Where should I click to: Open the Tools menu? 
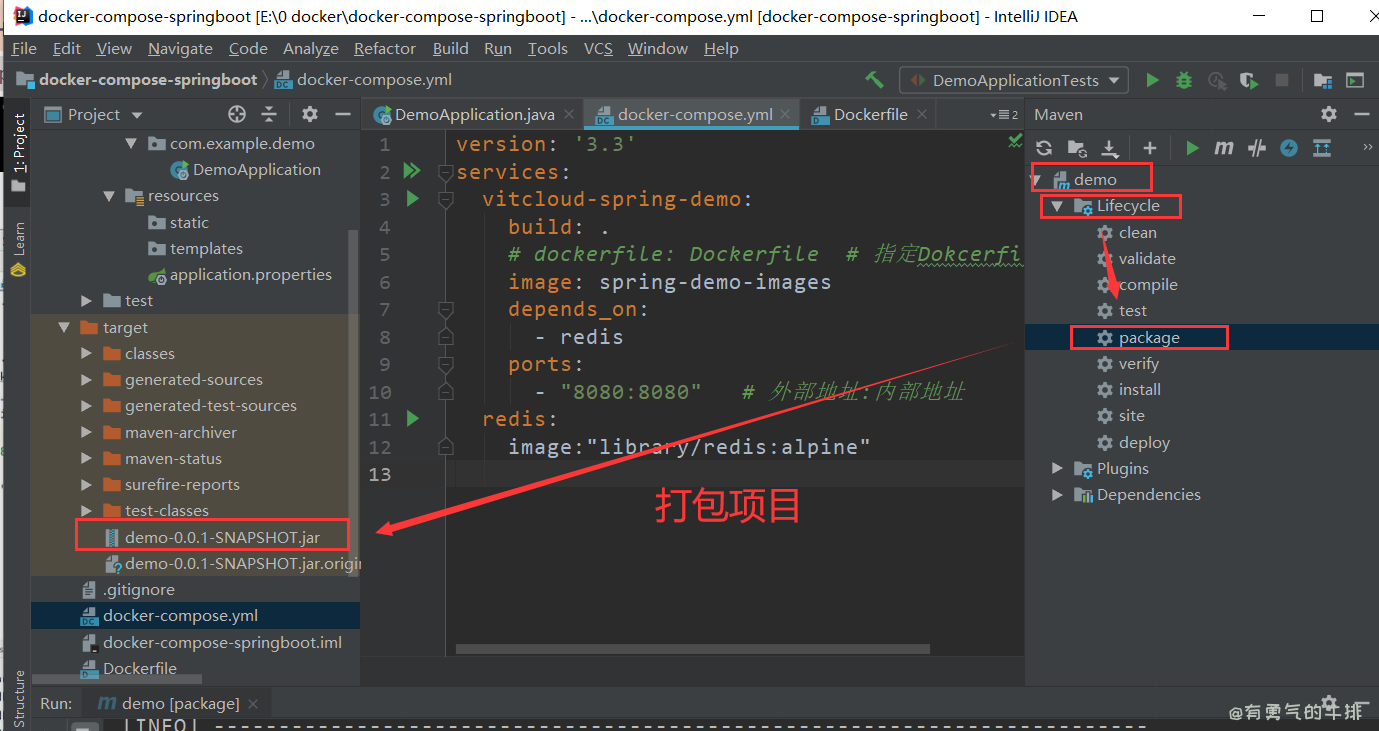(x=547, y=48)
